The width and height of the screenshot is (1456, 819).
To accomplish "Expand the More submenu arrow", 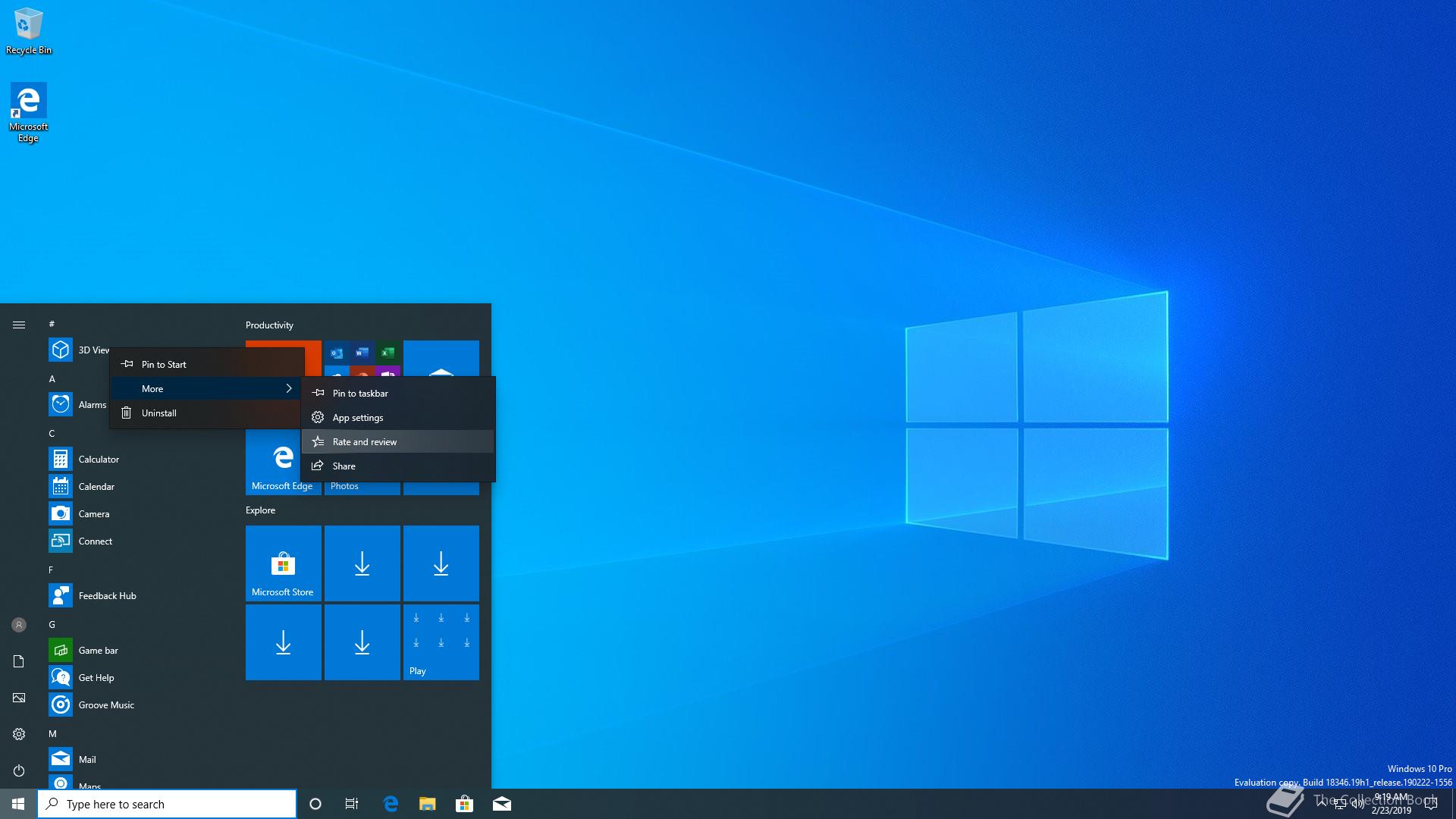I will [289, 388].
